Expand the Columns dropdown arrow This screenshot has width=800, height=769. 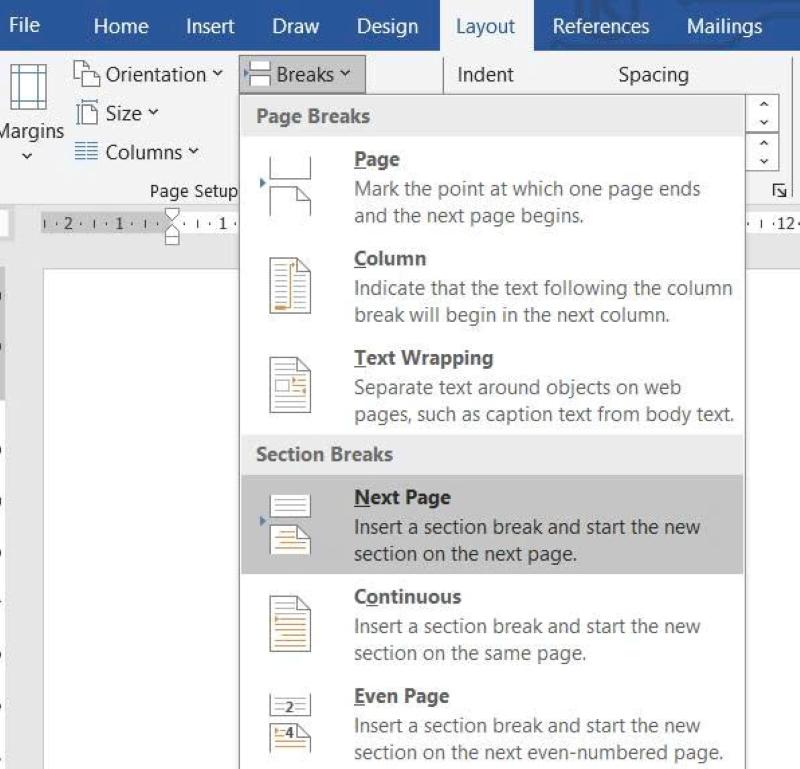tap(193, 151)
